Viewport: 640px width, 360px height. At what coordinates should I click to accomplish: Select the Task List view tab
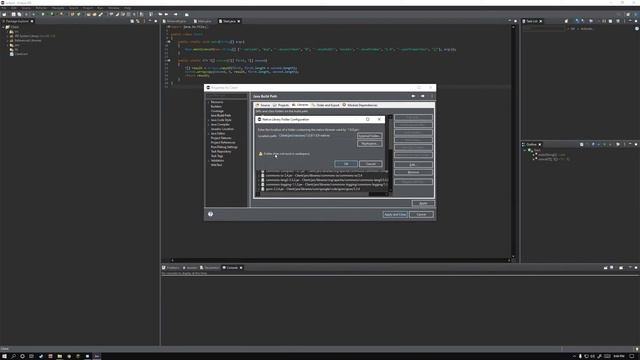(x=531, y=21)
